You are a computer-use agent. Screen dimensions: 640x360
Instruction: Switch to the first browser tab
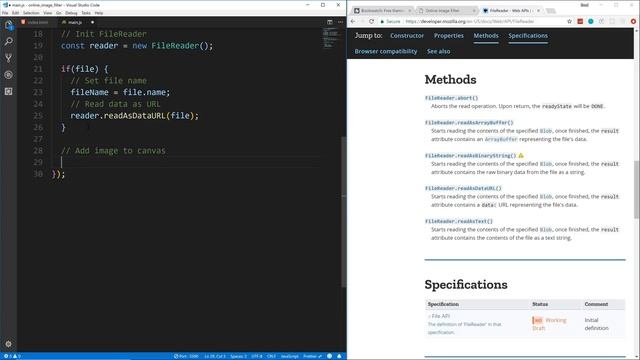tap(382, 11)
